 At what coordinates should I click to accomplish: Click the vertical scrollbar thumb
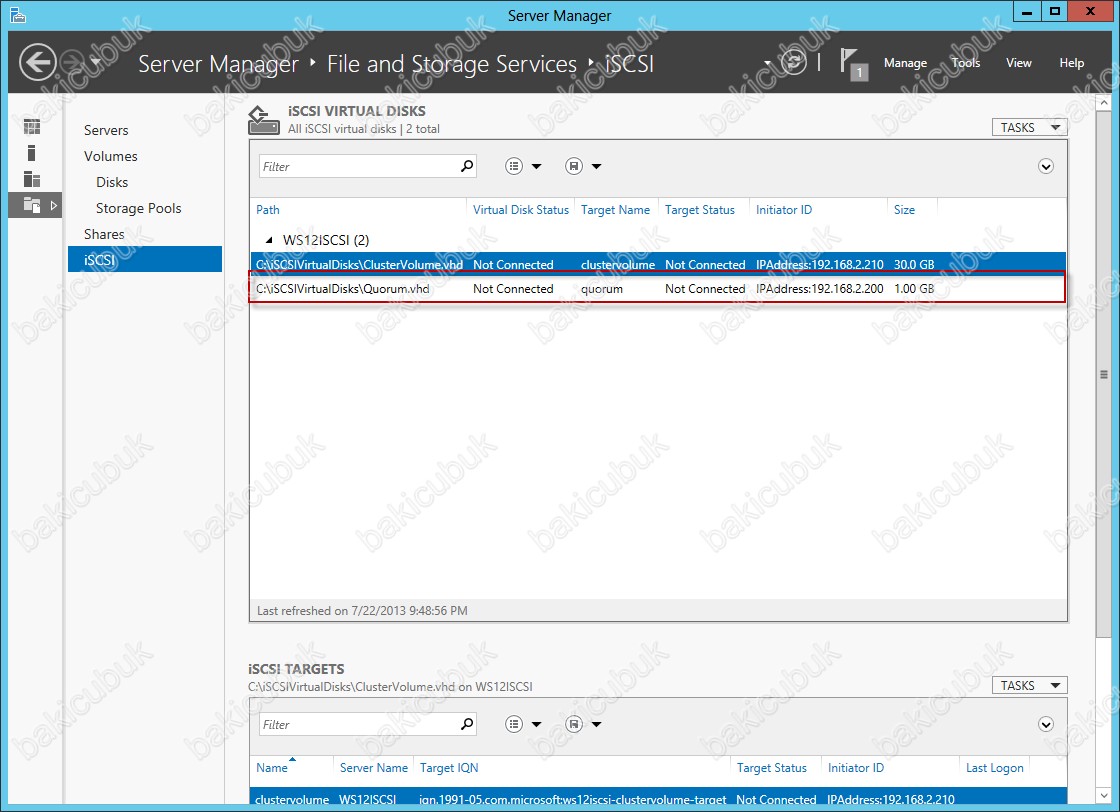(x=1104, y=374)
